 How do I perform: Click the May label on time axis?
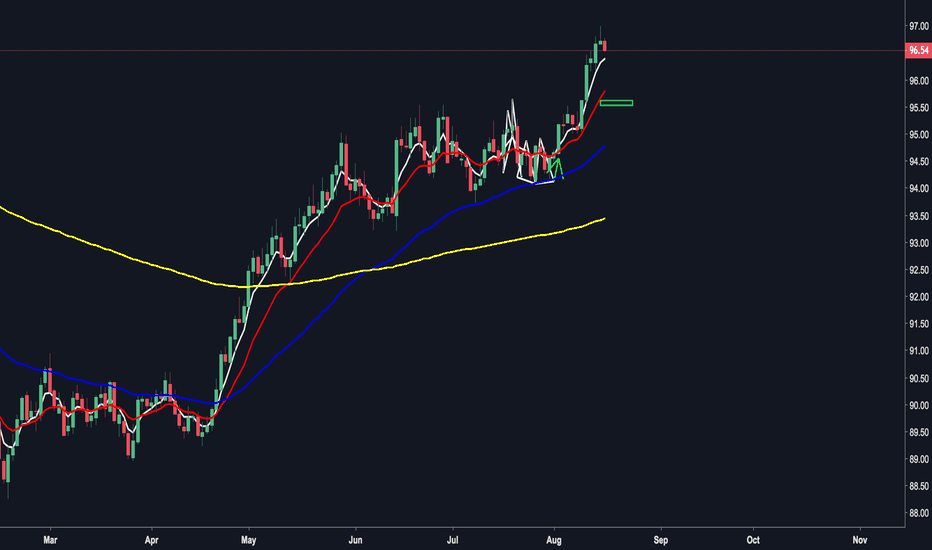pyautogui.click(x=248, y=540)
